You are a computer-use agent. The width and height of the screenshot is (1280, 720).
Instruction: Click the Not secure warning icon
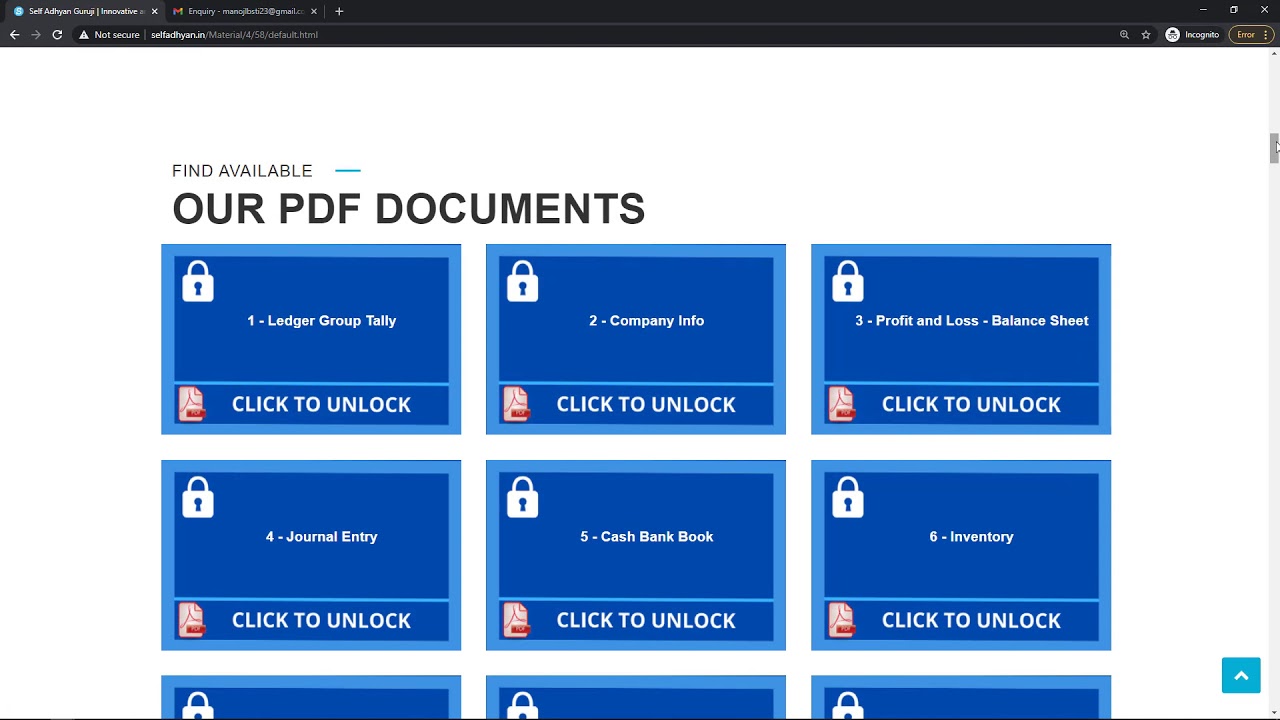[x=84, y=35]
